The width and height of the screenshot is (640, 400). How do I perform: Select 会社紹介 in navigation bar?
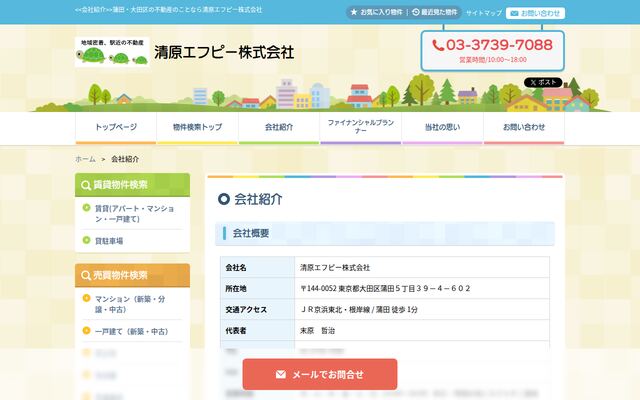coord(279,128)
